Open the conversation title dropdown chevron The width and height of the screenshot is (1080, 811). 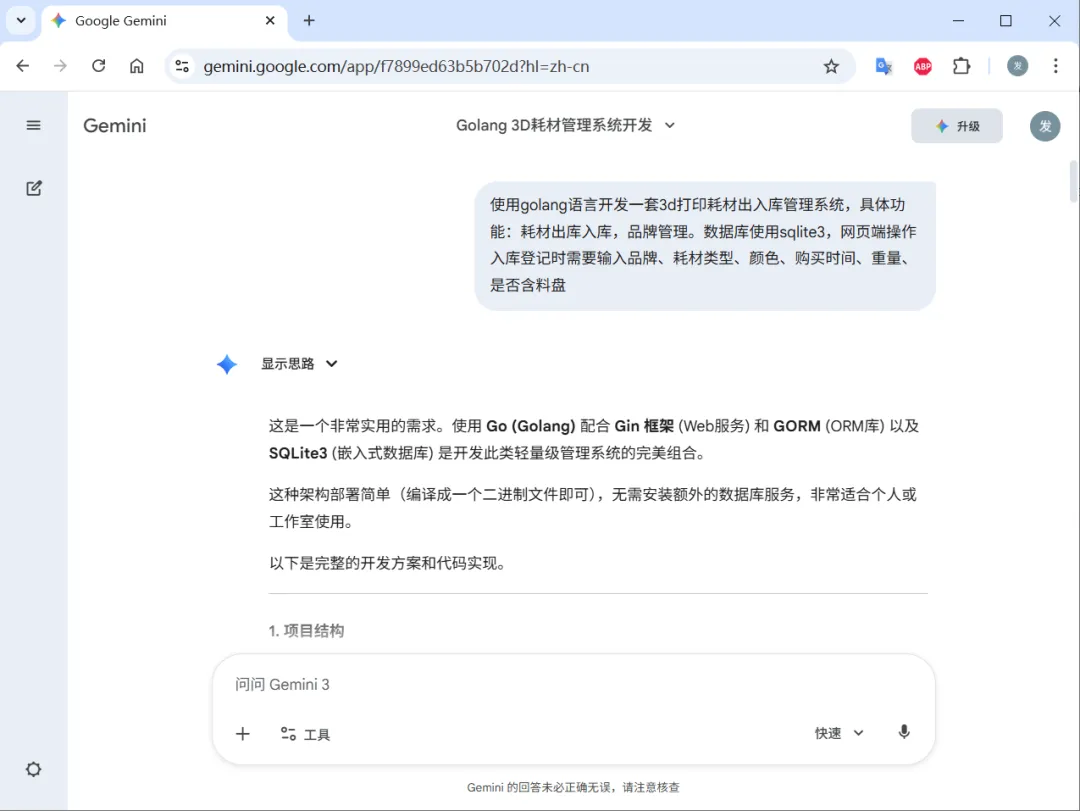669,125
